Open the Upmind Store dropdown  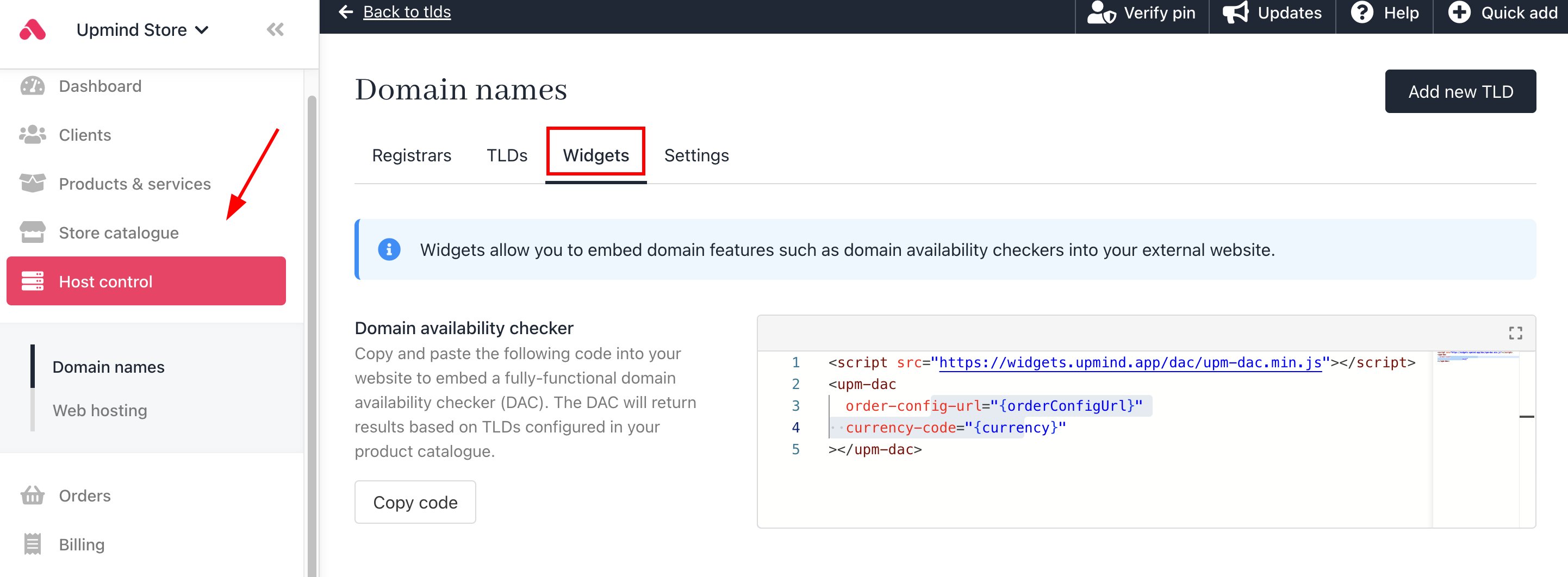pyautogui.click(x=142, y=29)
